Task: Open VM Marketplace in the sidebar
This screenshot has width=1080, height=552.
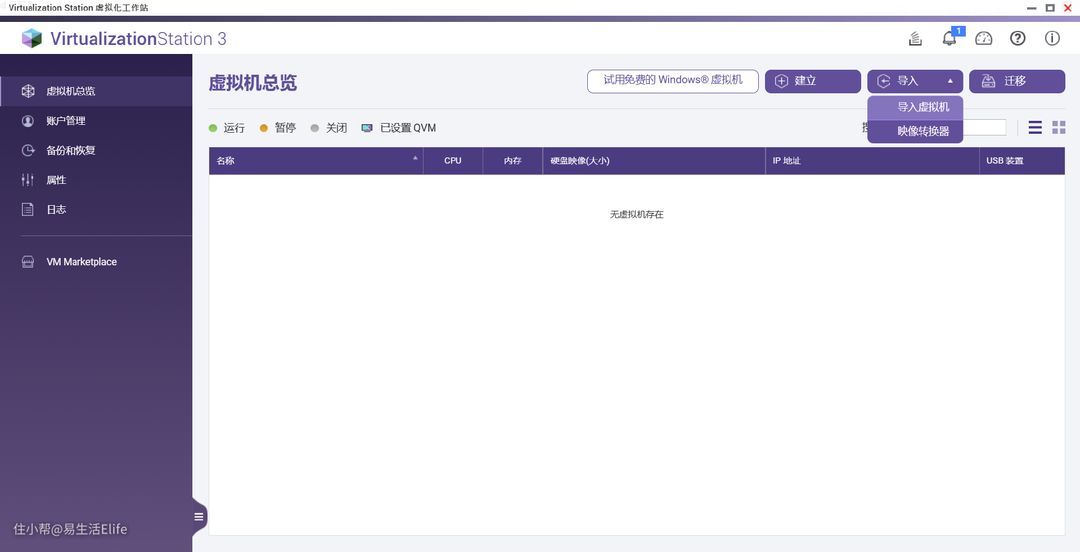Action: 81,262
